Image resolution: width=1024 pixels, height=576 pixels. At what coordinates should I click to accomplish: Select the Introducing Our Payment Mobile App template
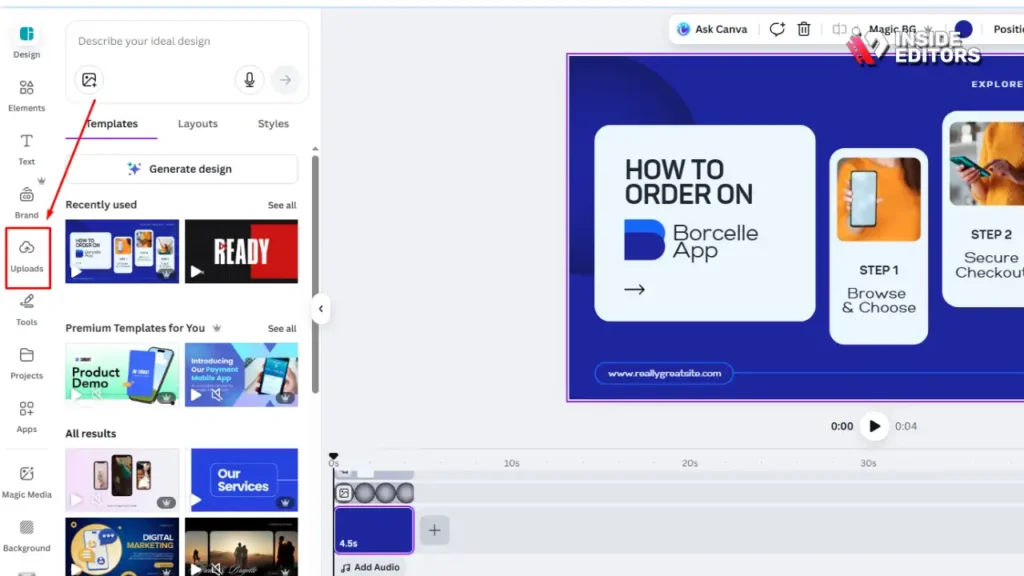tap(242, 375)
